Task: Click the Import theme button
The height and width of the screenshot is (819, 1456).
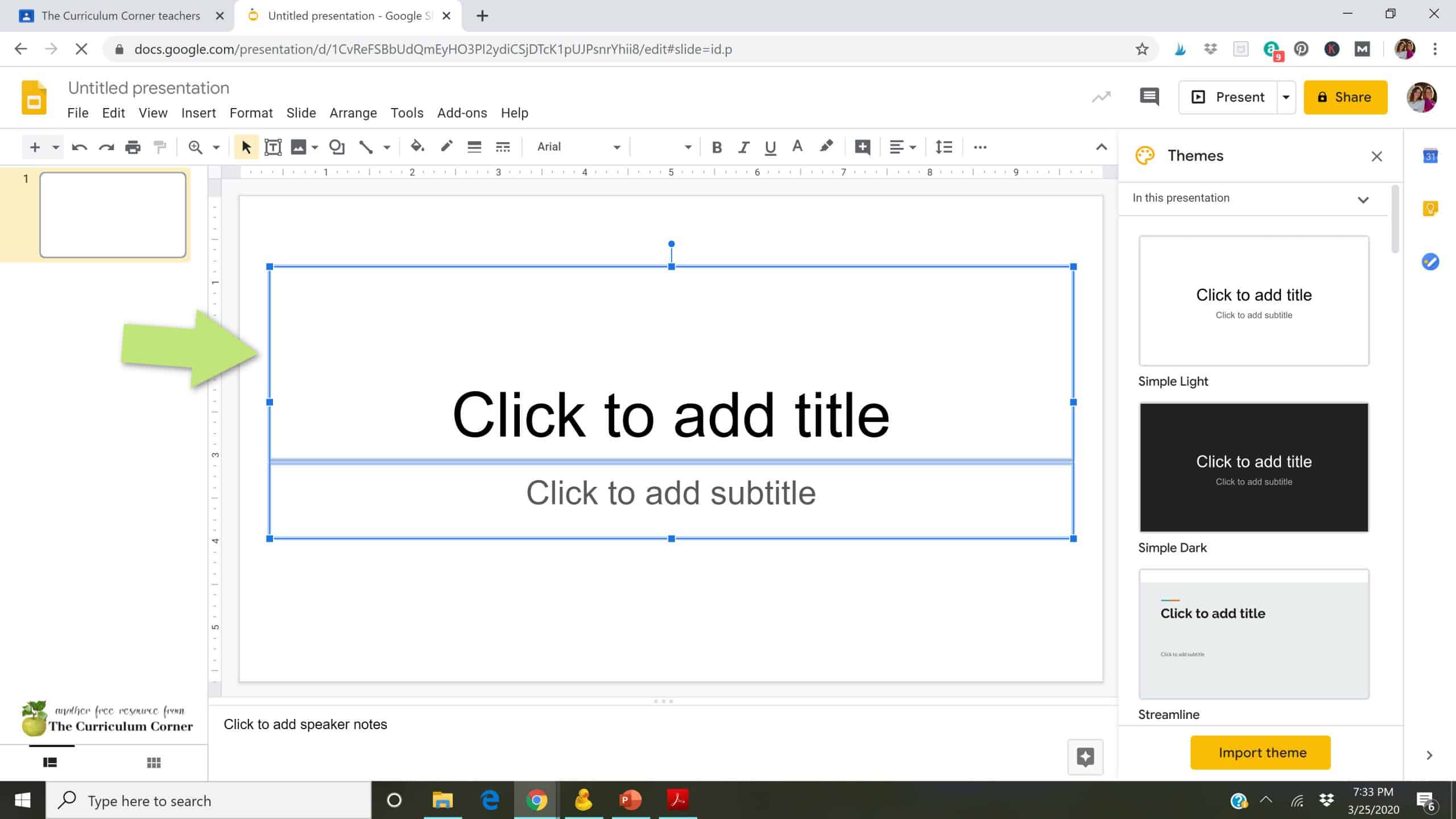Action: 1261,752
